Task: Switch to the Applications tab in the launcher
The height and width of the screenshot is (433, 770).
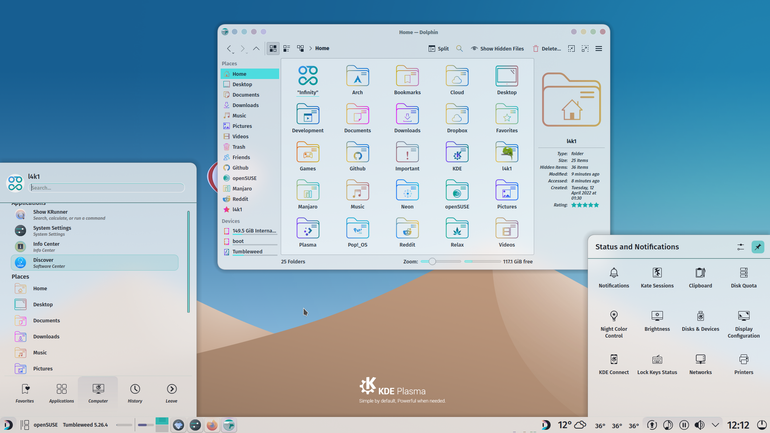Action: pyautogui.click(x=61, y=393)
